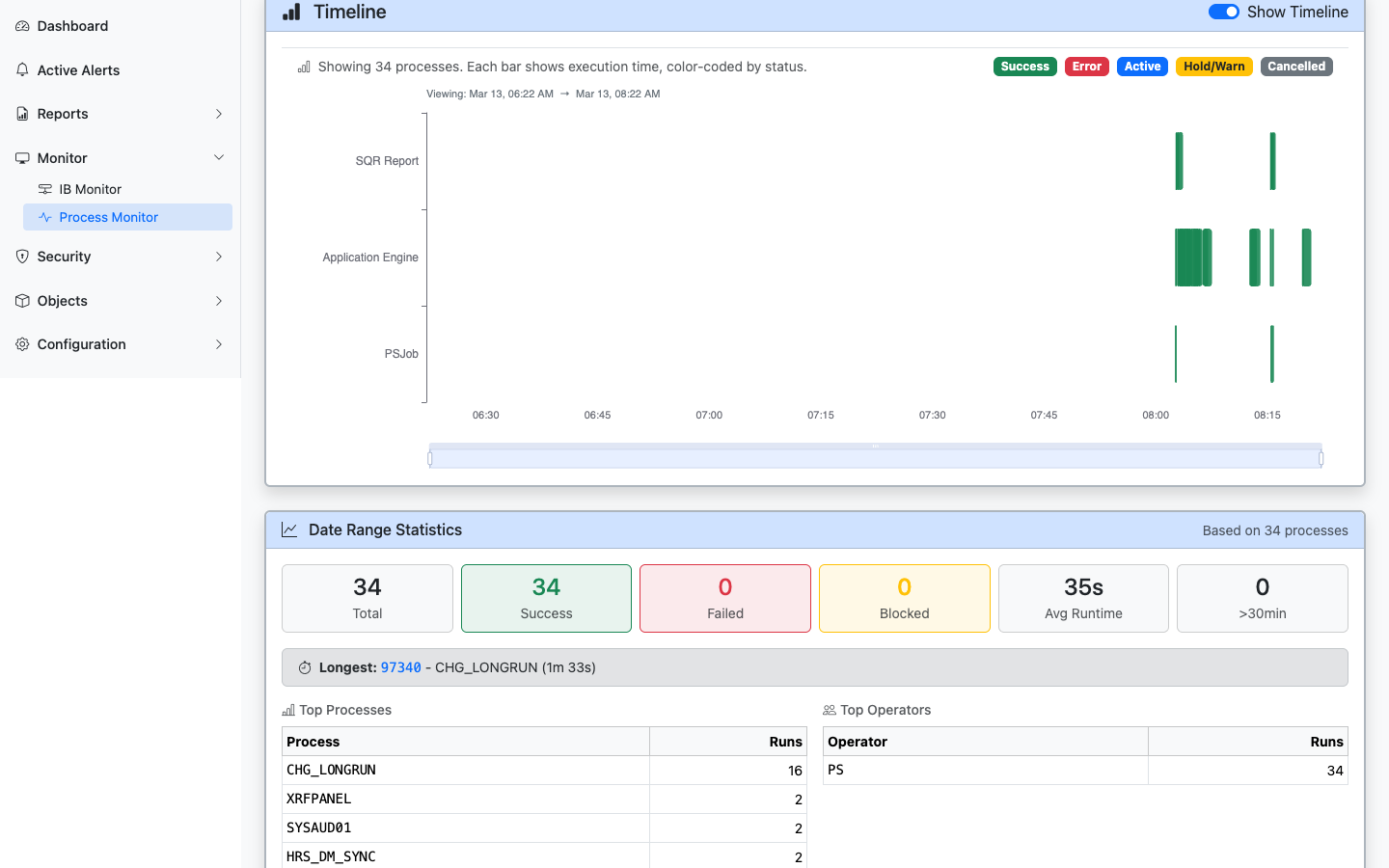The width and height of the screenshot is (1389, 868).
Task: Click the HRS_DM_SYNC process row
Action: pos(544,856)
